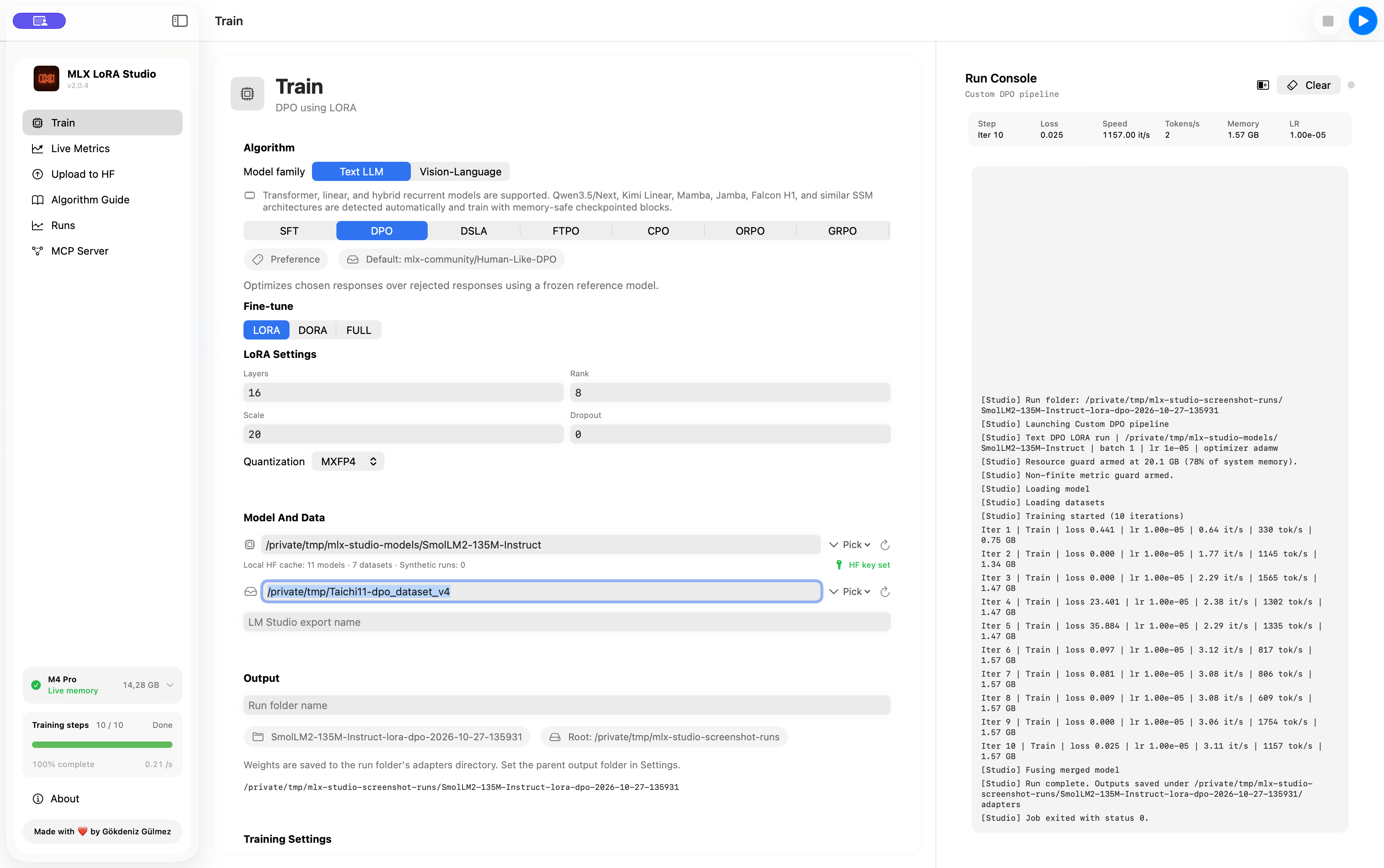Click the Train header chip icon
The image size is (1384, 868).
(x=247, y=94)
